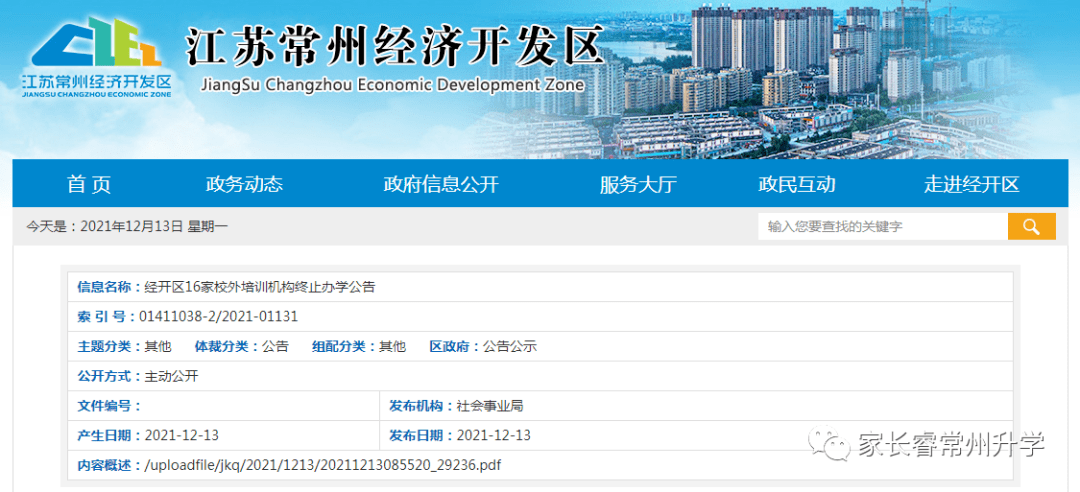Click the 江苏常州经济开发区 header title
Viewport: 1080px width, 492px height.
click(x=395, y=47)
